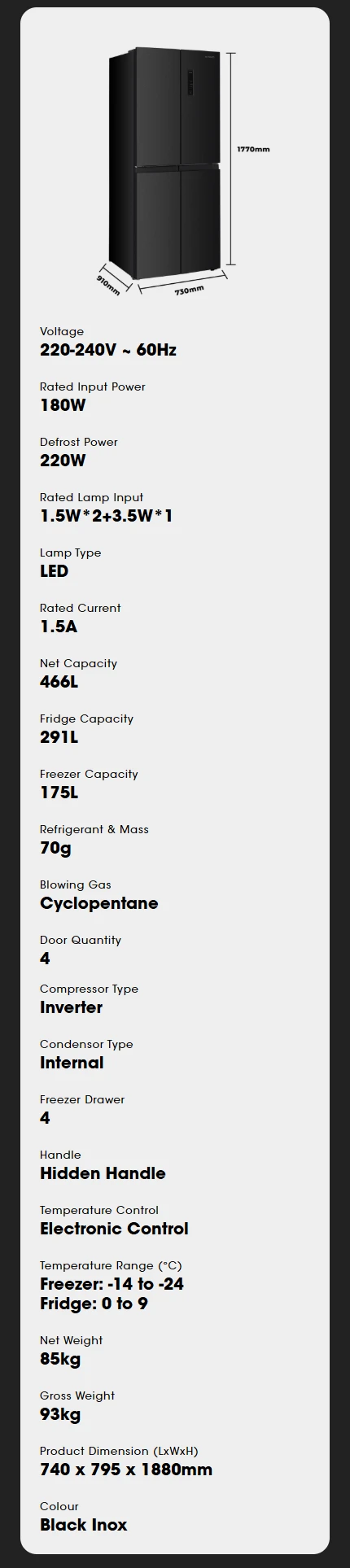Viewport: 350px width, 1568px height.
Task: Click the Freezer Capacity 175L value
Action: [59, 793]
